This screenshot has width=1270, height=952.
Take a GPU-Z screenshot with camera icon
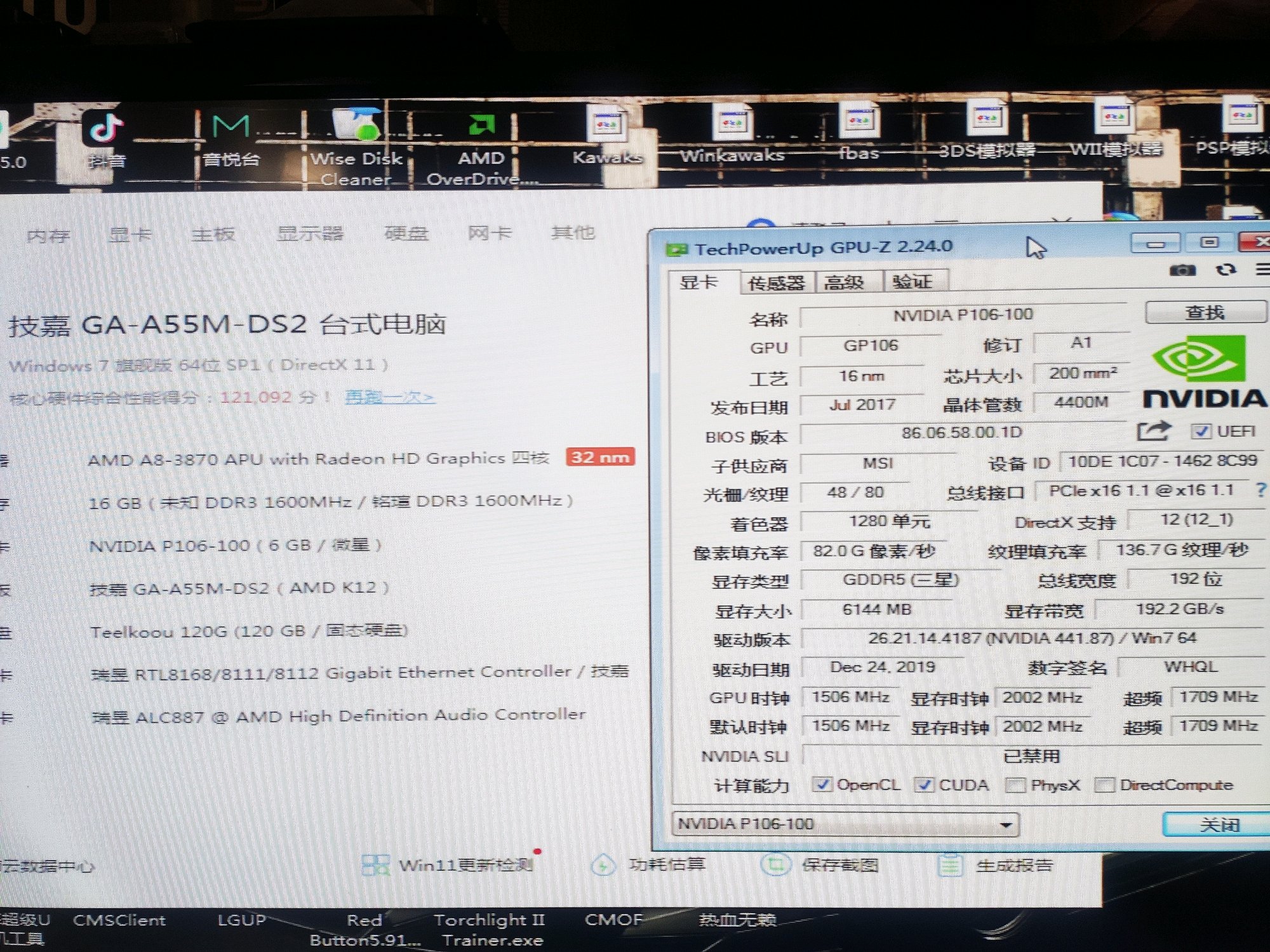[1182, 270]
